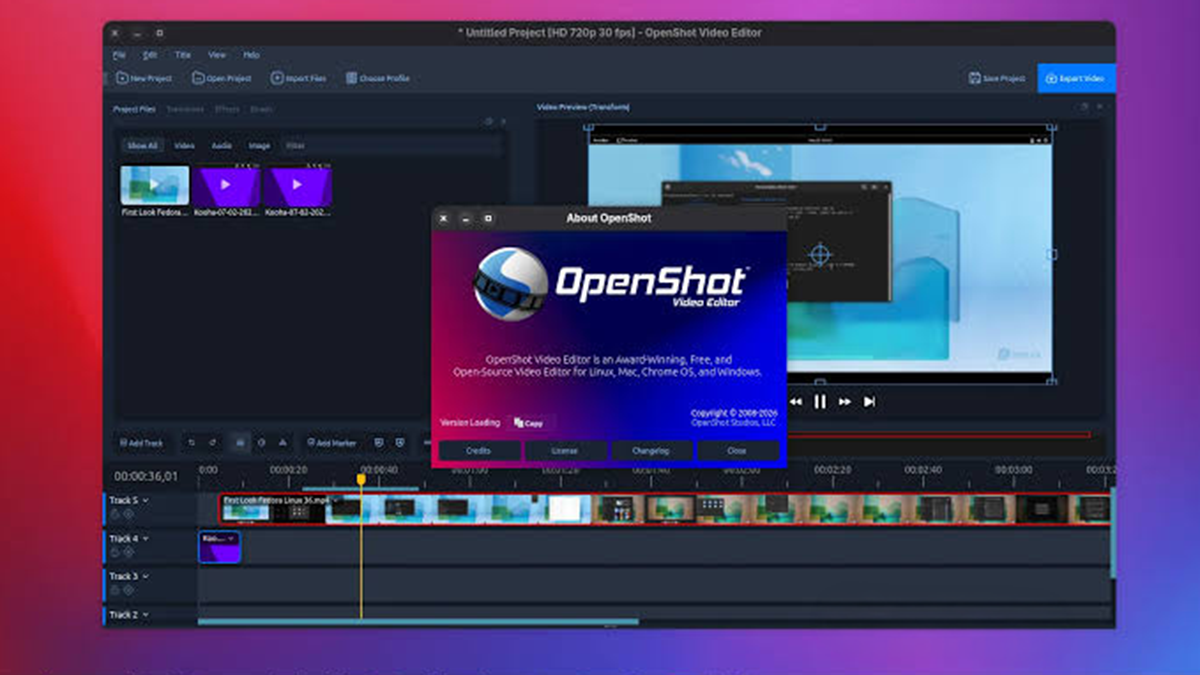Click the Export Video button

click(x=1076, y=78)
